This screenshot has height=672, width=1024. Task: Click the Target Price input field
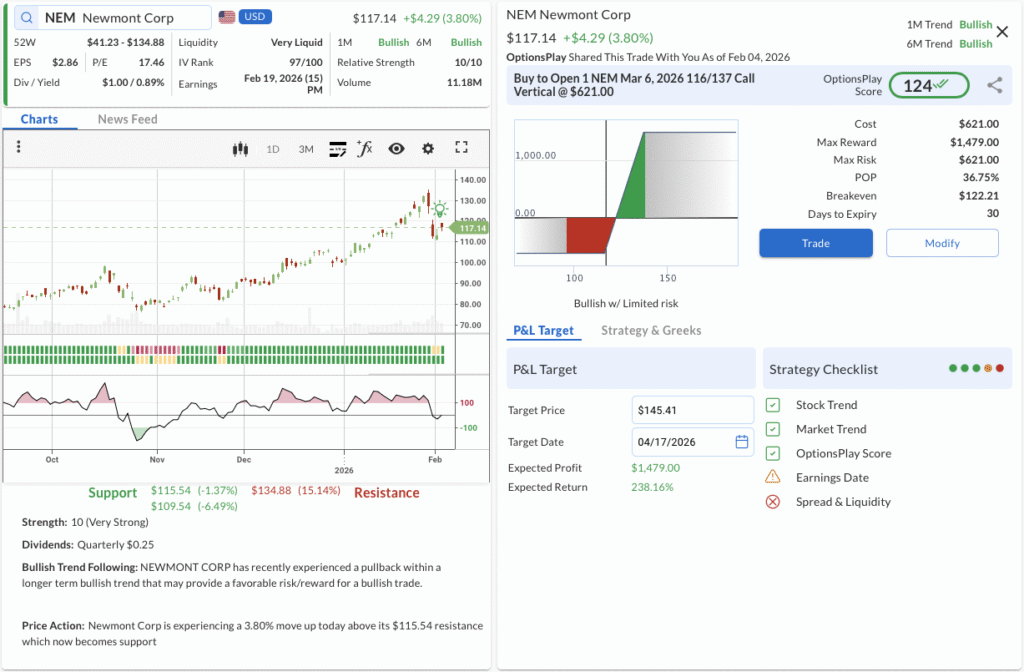(x=692, y=410)
